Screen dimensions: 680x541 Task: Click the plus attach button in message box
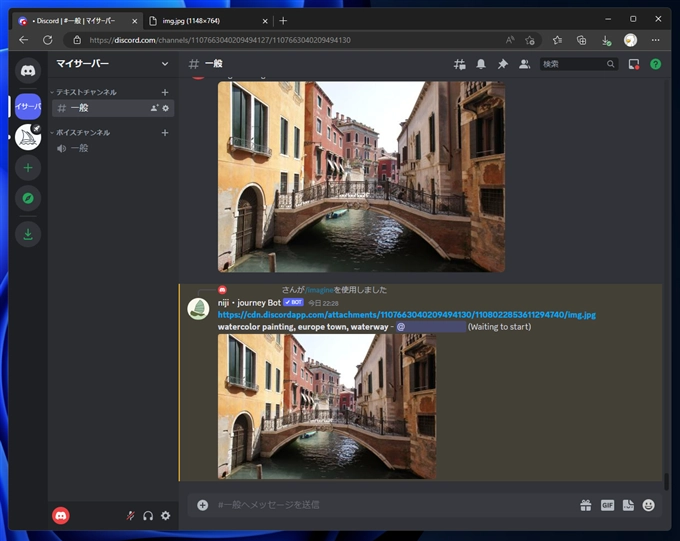pyautogui.click(x=203, y=505)
